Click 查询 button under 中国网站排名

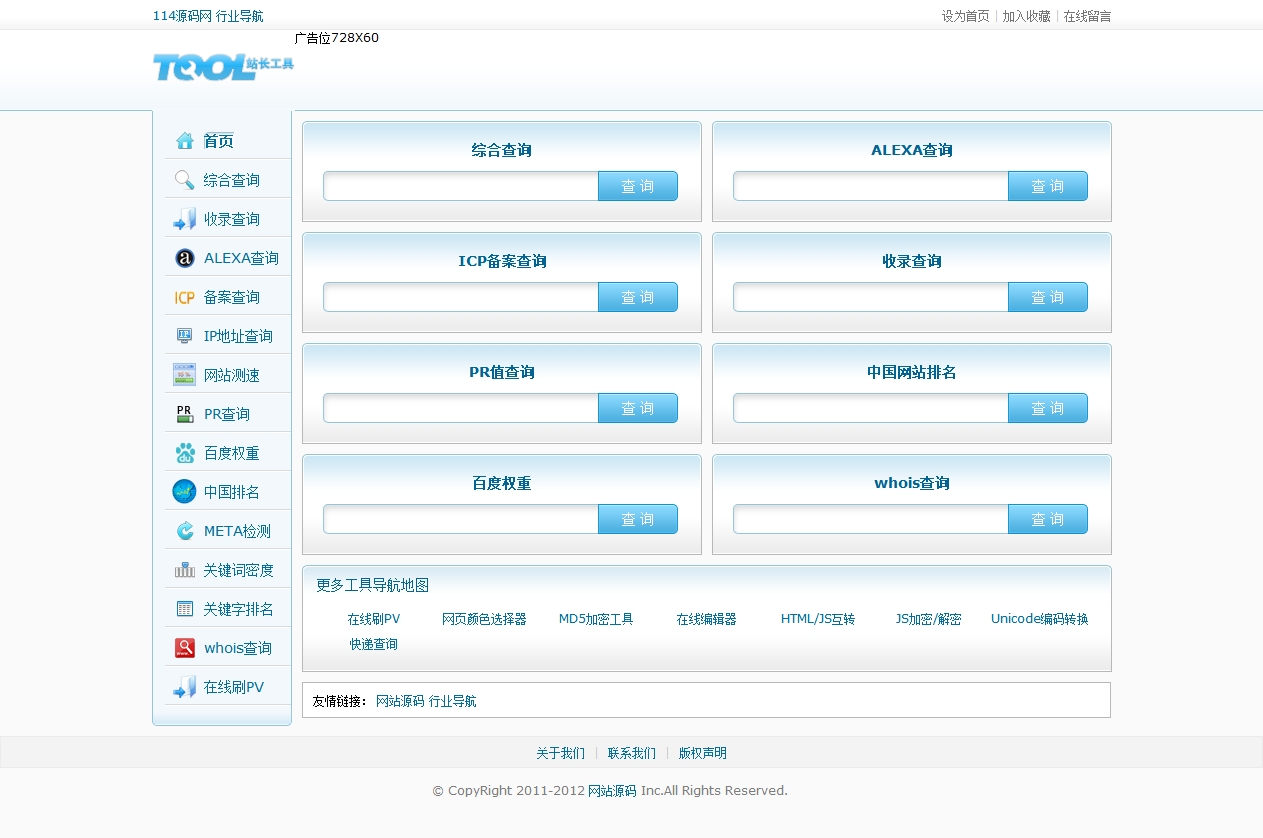pos(1048,408)
